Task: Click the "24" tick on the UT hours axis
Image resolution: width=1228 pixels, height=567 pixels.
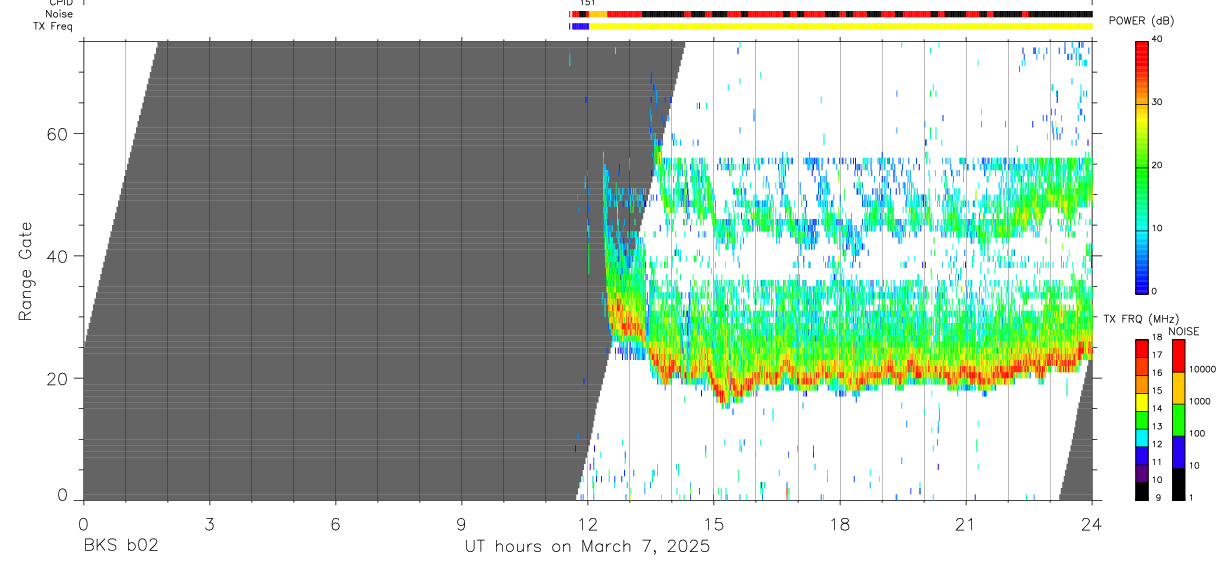Action: pos(1092,524)
